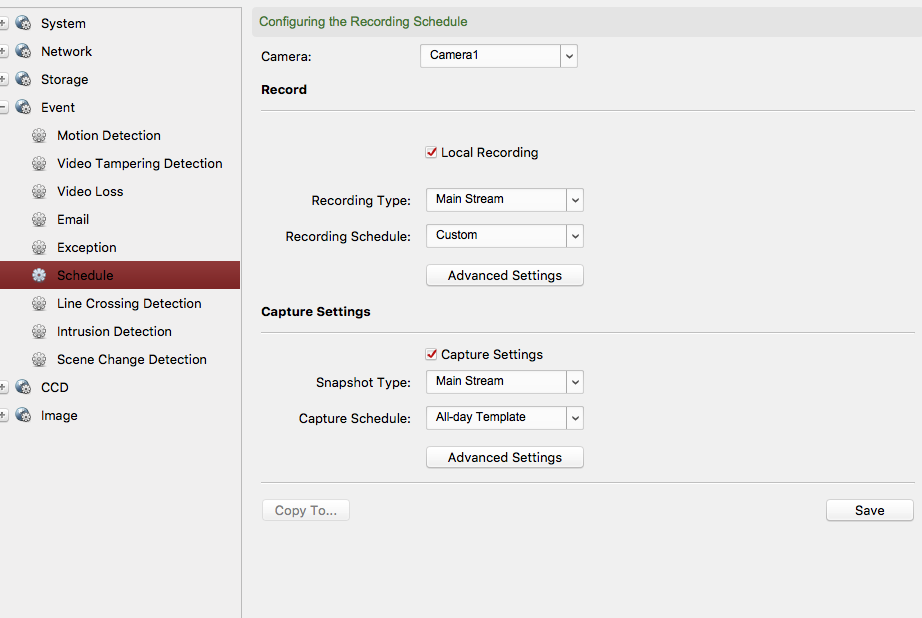This screenshot has width=922, height=618.
Task: Click the gear icon next to Email
Action: pyautogui.click(x=39, y=220)
